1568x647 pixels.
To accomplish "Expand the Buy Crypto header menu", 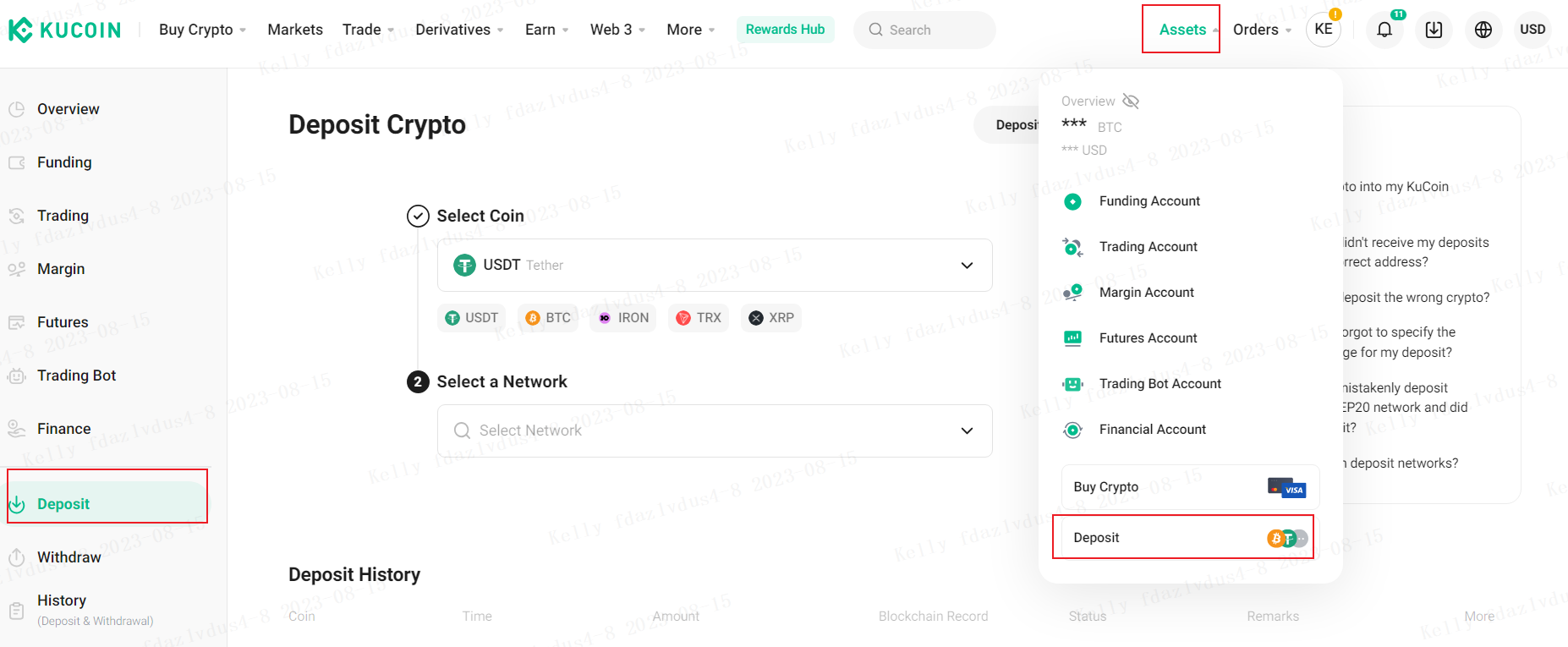I will [203, 30].
